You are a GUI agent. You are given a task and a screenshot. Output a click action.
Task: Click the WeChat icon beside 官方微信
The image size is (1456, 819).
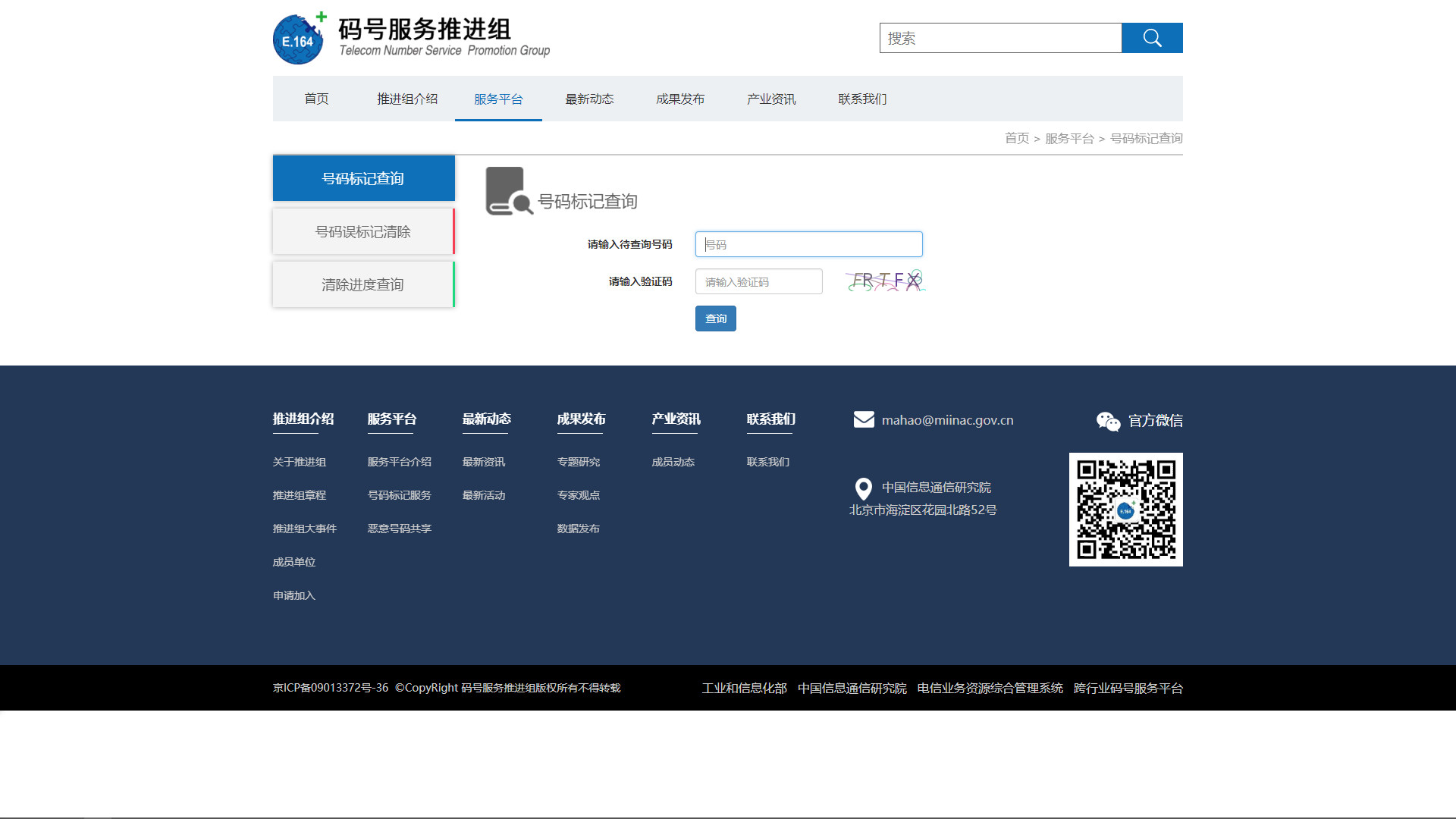(1108, 422)
